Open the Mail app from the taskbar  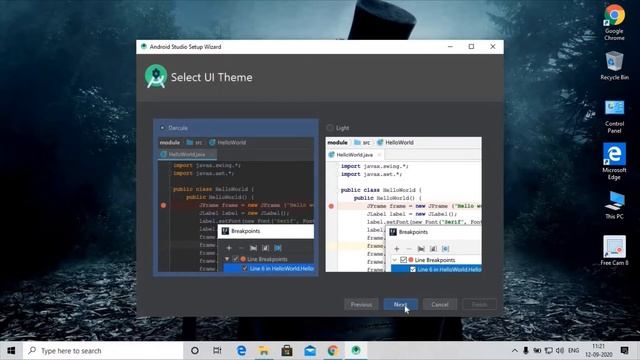[x=310, y=351]
